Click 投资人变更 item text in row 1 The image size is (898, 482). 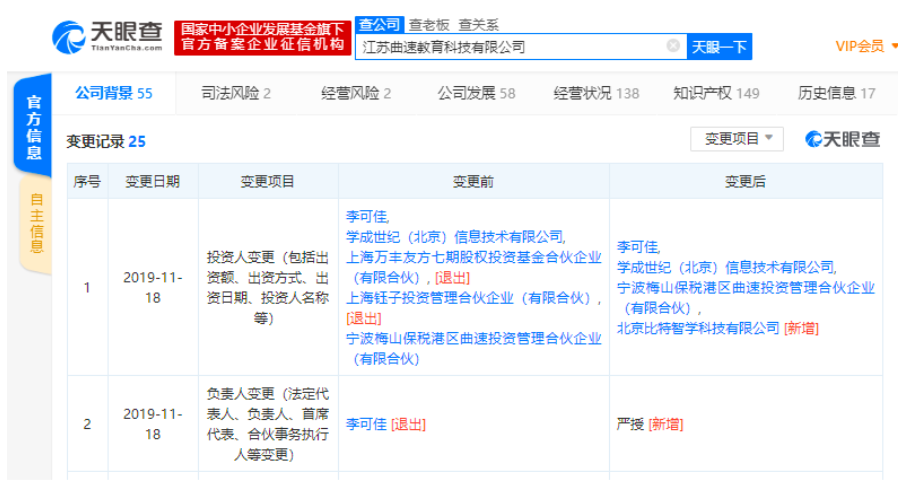pyautogui.click(x=267, y=288)
